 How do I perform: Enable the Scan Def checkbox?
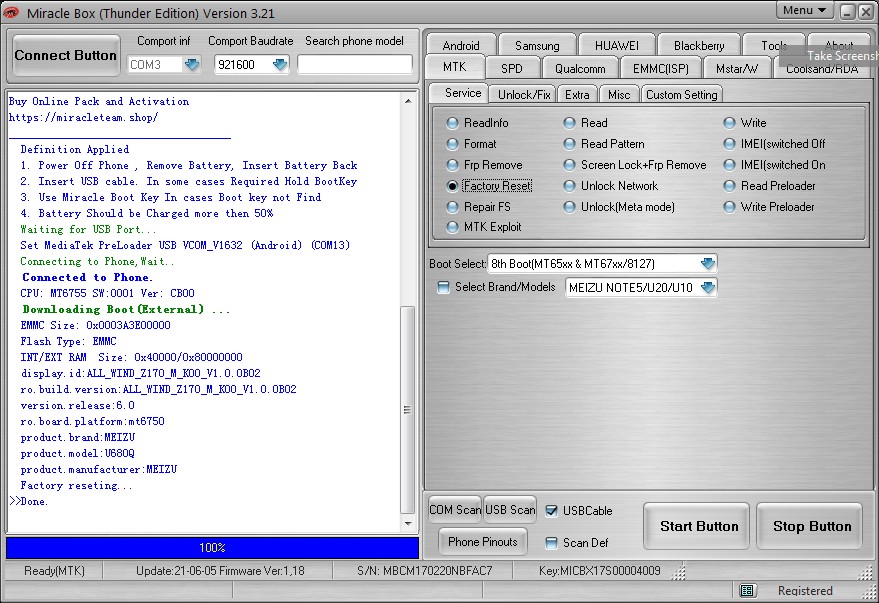click(x=552, y=542)
